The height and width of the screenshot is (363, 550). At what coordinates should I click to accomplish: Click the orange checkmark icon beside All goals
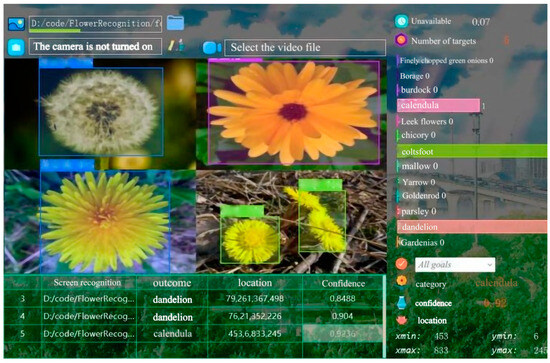point(401,264)
